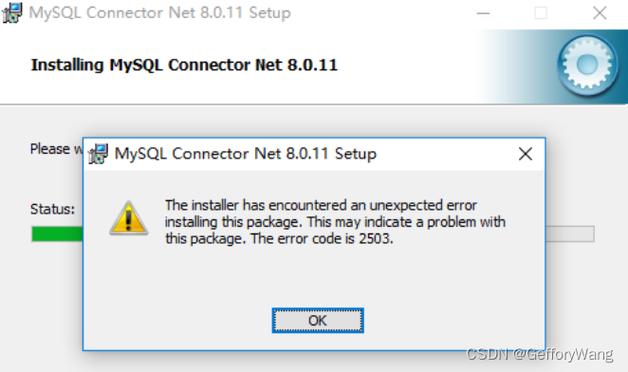Viewport: 628px width, 372px height.
Task: Click the CSDN @GefforyWang watermark
Action: pyautogui.click(x=540, y=355)
